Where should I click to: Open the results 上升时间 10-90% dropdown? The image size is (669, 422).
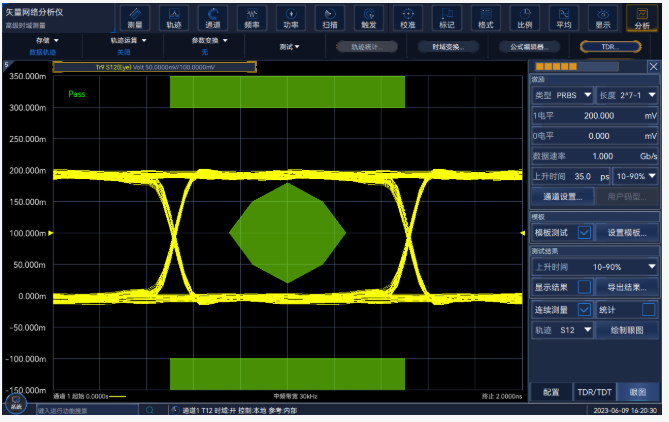(595, 267)
